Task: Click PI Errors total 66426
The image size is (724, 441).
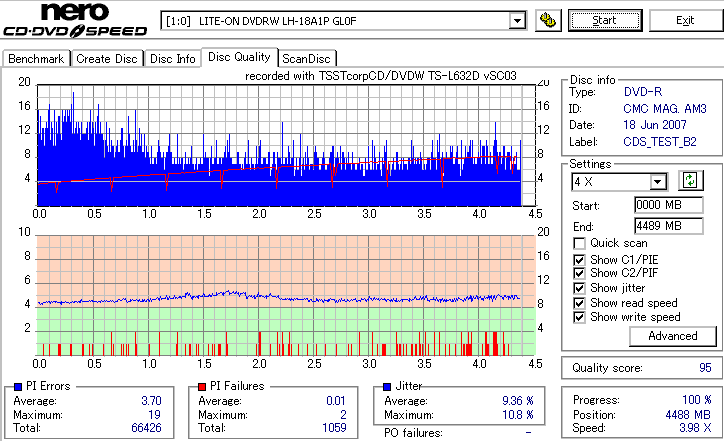Action: [x=146, y=428]
